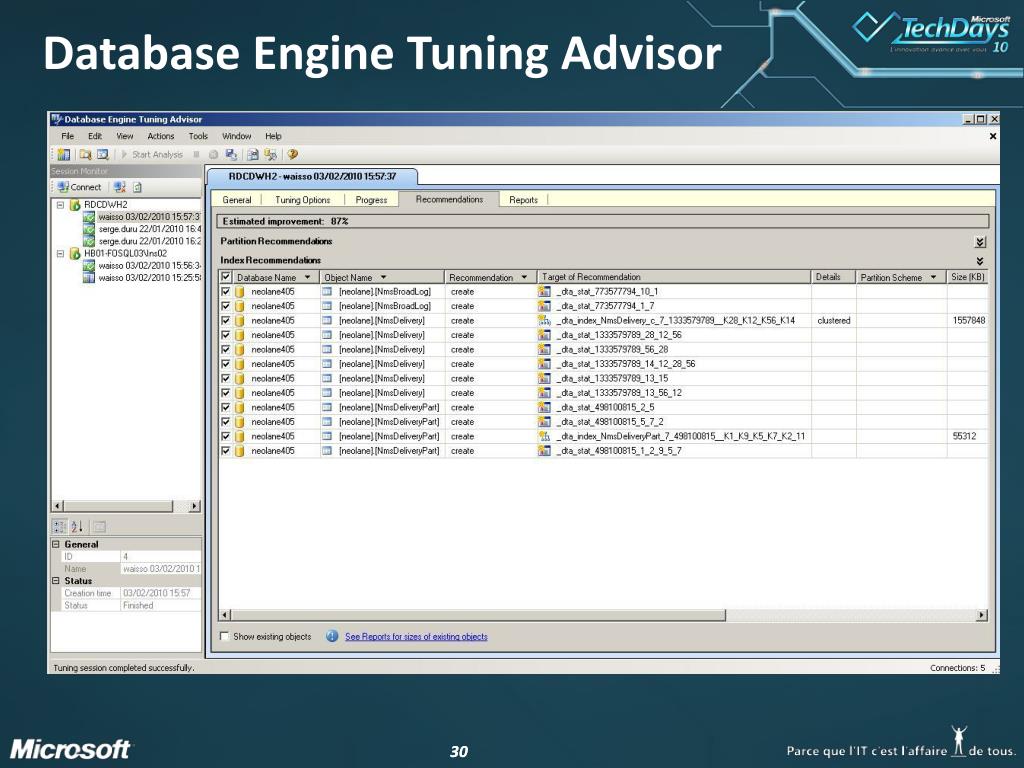Screen dimensions: 1024x768
Task: Click the statistics icon for _dta_stat_773577794_10_1
Action: click(x=544, y=291)
